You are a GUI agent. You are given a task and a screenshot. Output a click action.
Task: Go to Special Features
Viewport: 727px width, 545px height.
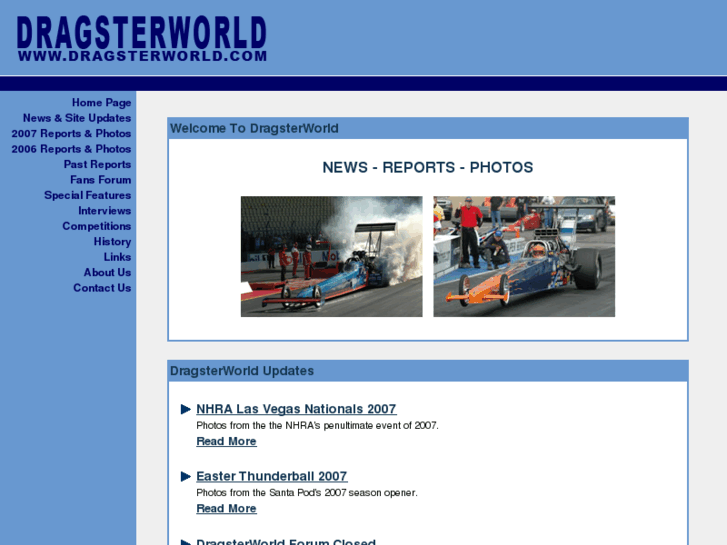pyautogui.click(x=88, y=195)
